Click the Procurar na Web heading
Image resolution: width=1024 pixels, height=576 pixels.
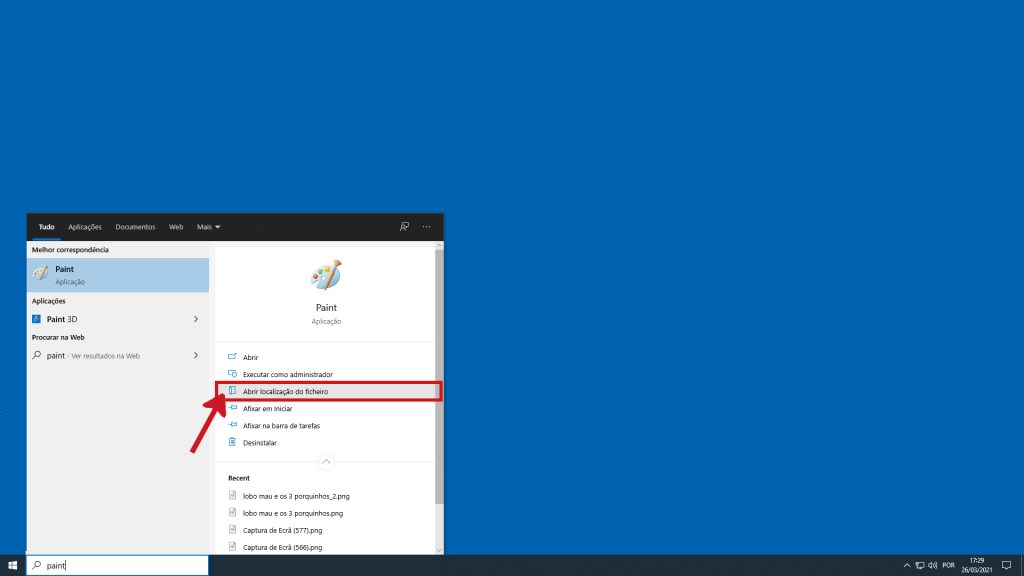pos(58,338)
